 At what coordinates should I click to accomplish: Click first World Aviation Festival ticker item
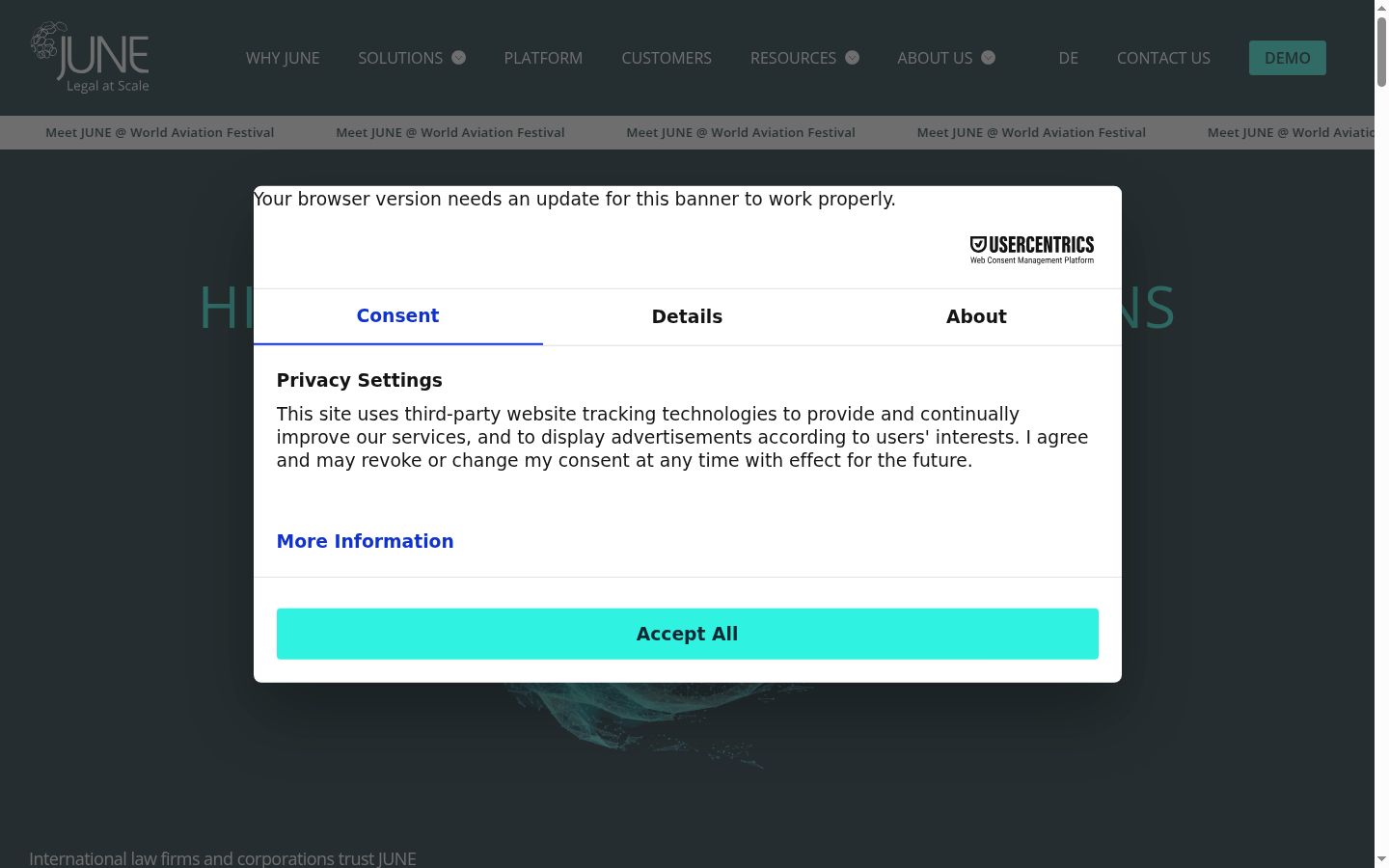tap(160, 132)
